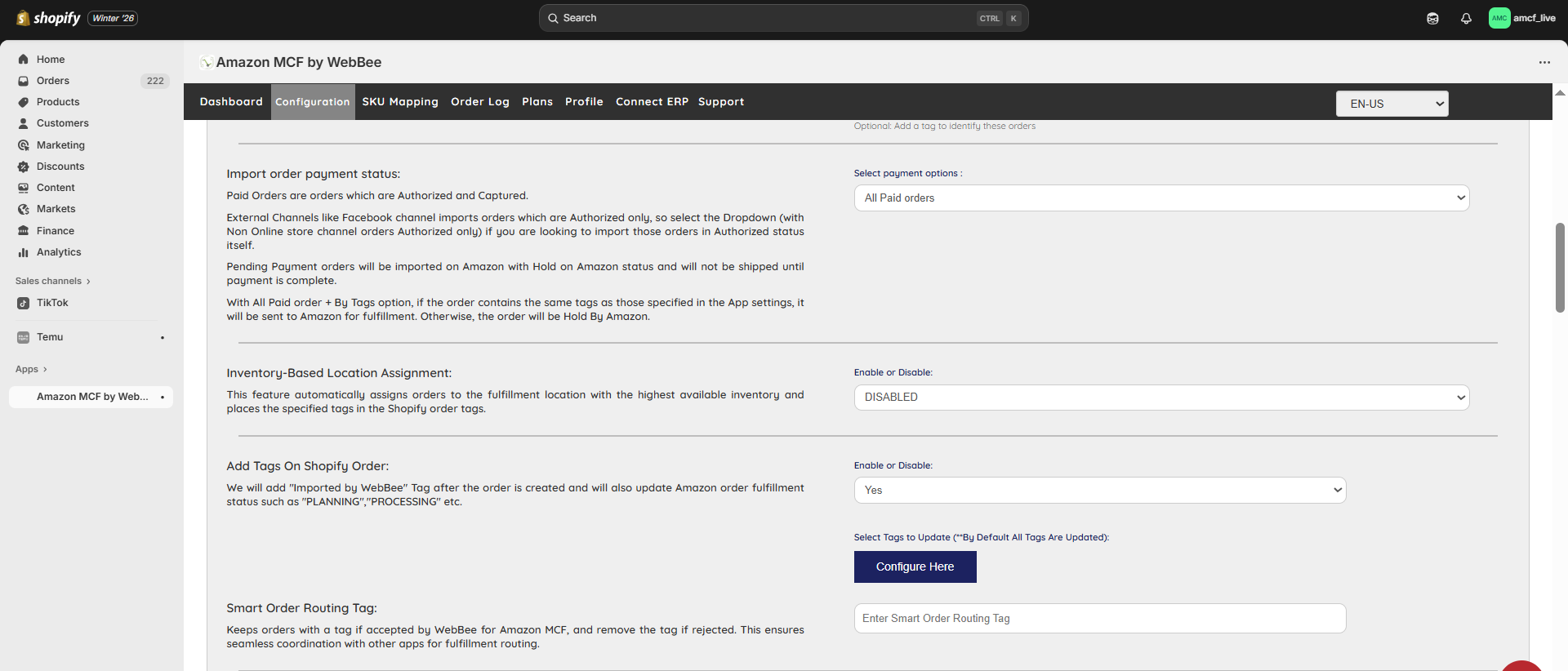Click the Configure Here button
This screenshot has width=1568, height=671.
click(x=915, y=567)
